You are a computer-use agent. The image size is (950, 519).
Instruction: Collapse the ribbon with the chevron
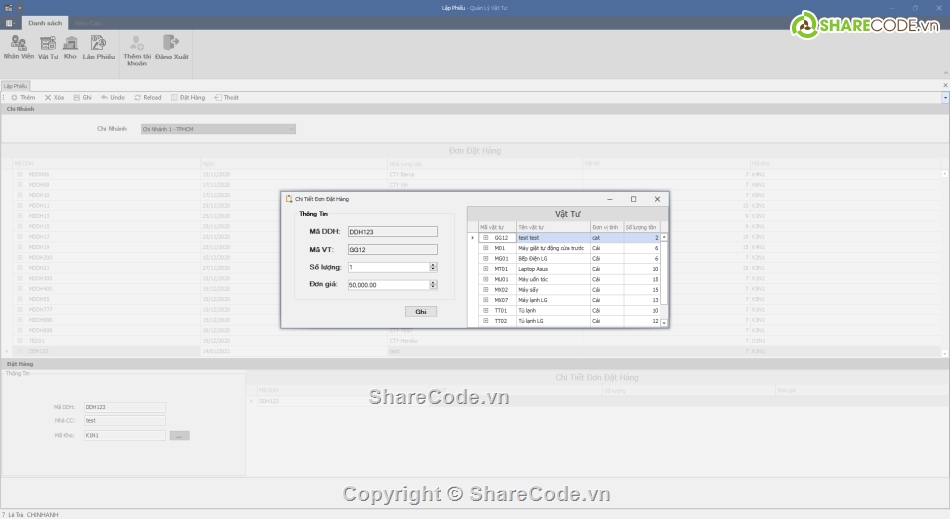click(x=945, y=73)
